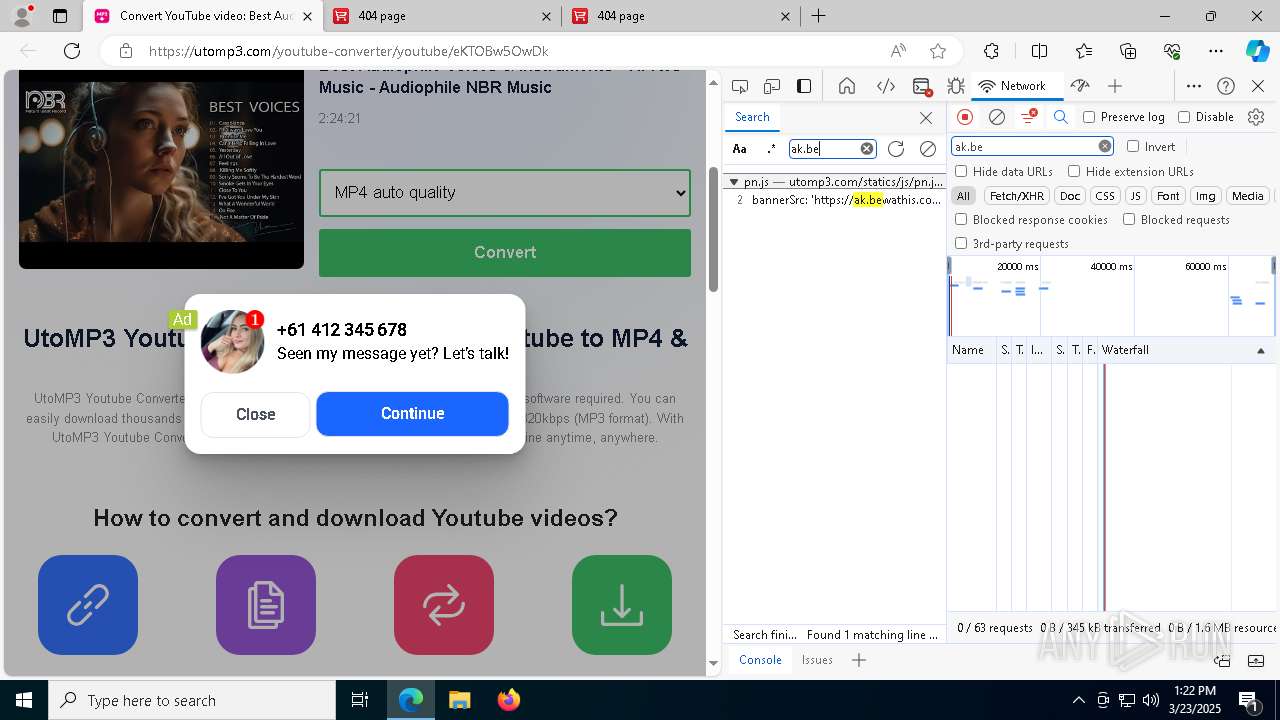The image size is (1280, 720).
Task: Check Blocked response cookies
Action: [961, 220]
